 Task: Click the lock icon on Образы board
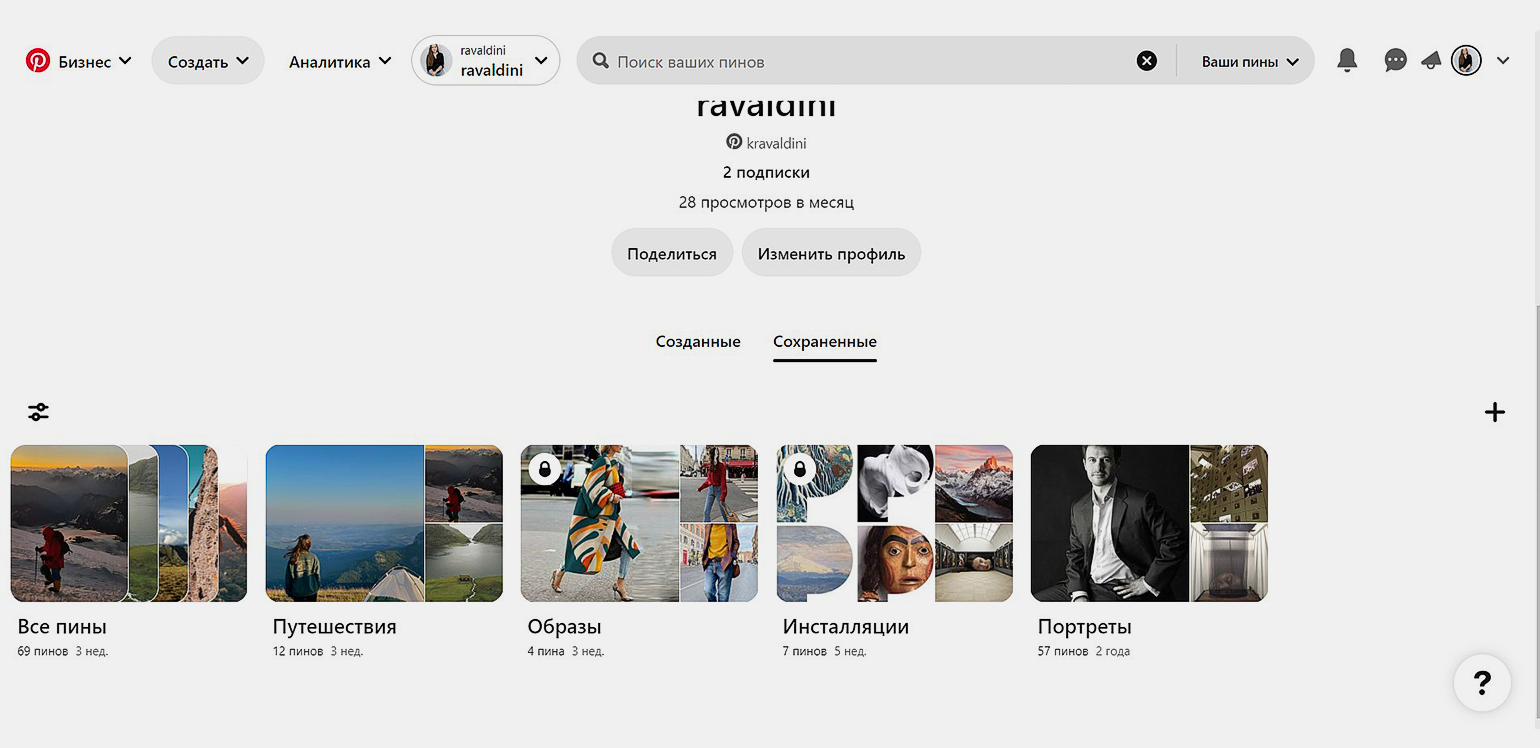545,468
